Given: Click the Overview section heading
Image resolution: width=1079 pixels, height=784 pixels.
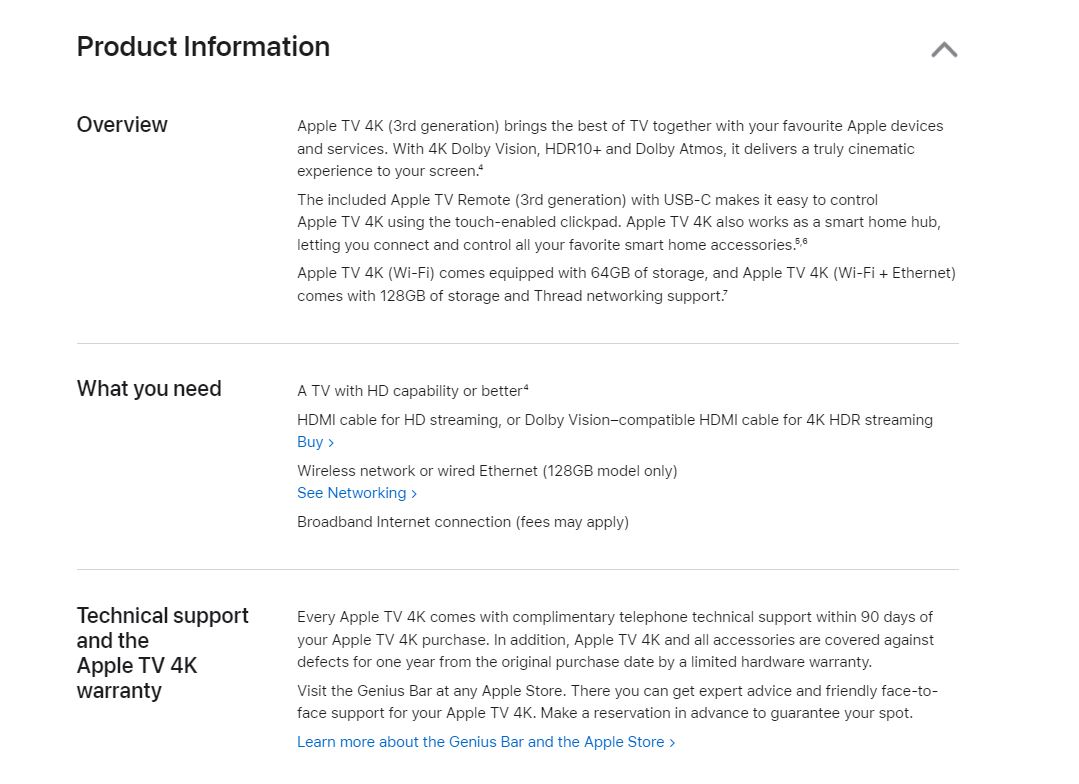Looking at the screenshot, I should 122,125.
